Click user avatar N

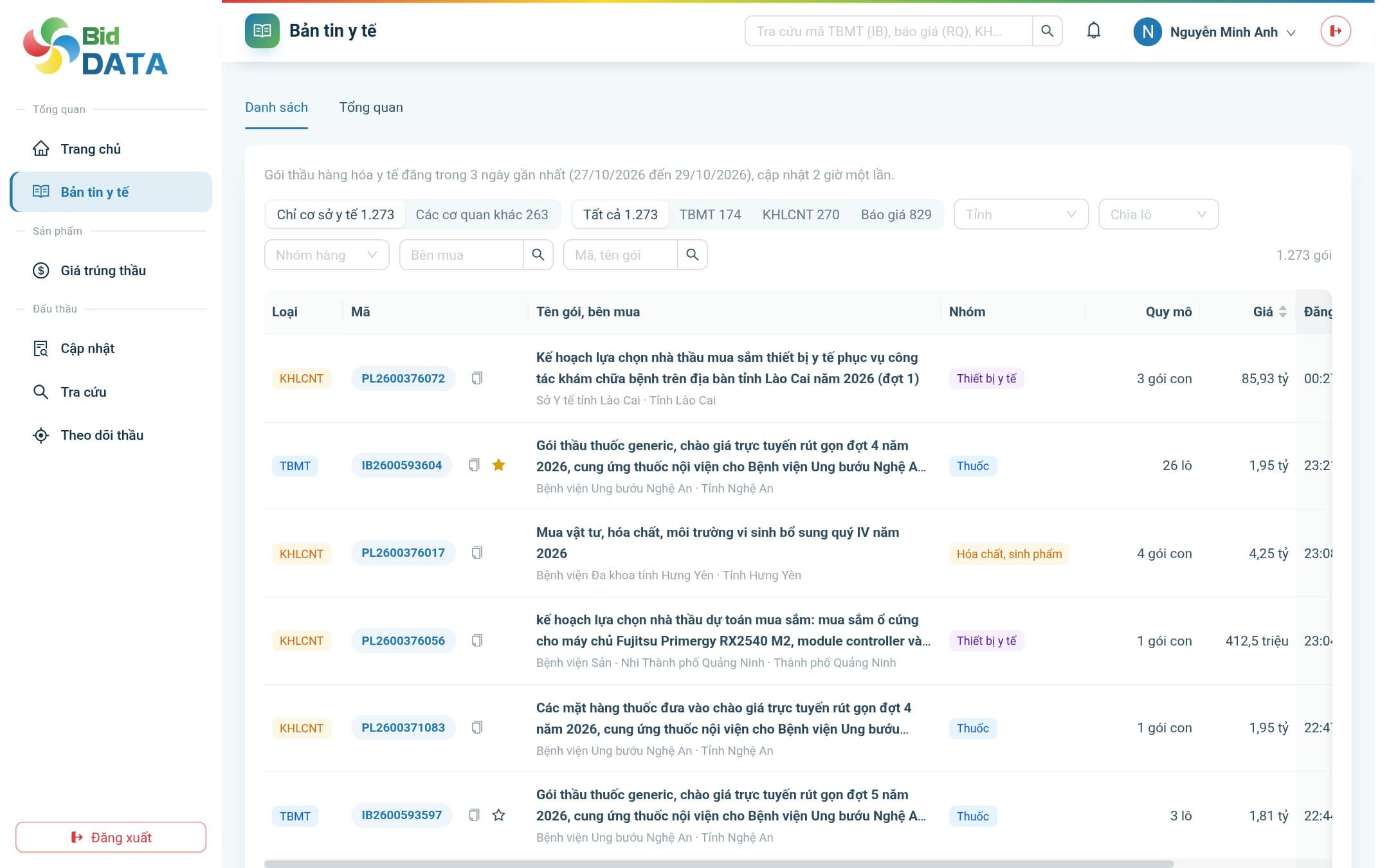coord(1147,32)
